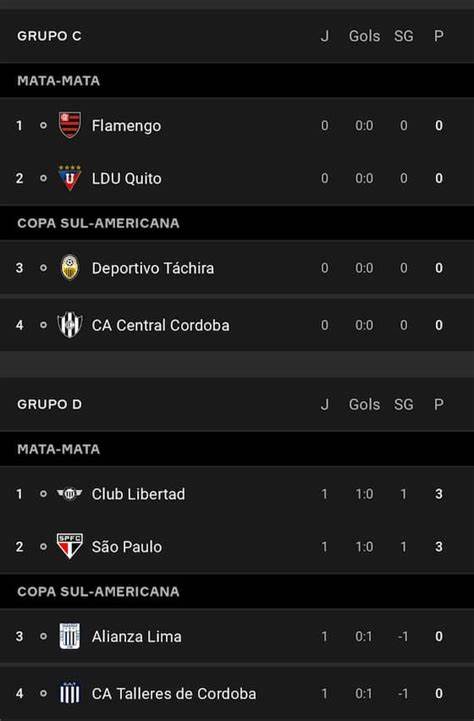Click the Copa Sul-Americana label under Grupo C

[98, 223]
